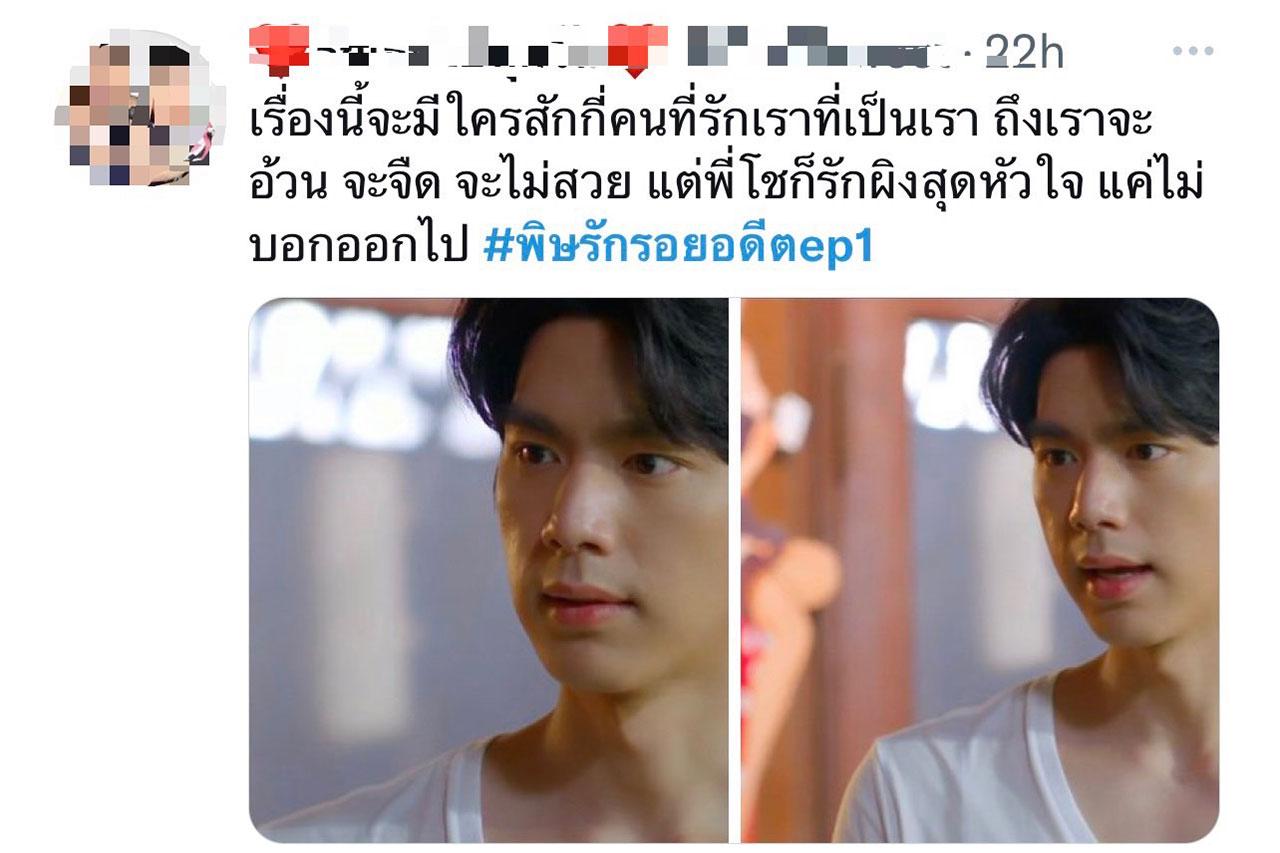Viewport: 1280px width, 853px height.
Task: View the right photo of the tweet
Action: click(980, 570)
